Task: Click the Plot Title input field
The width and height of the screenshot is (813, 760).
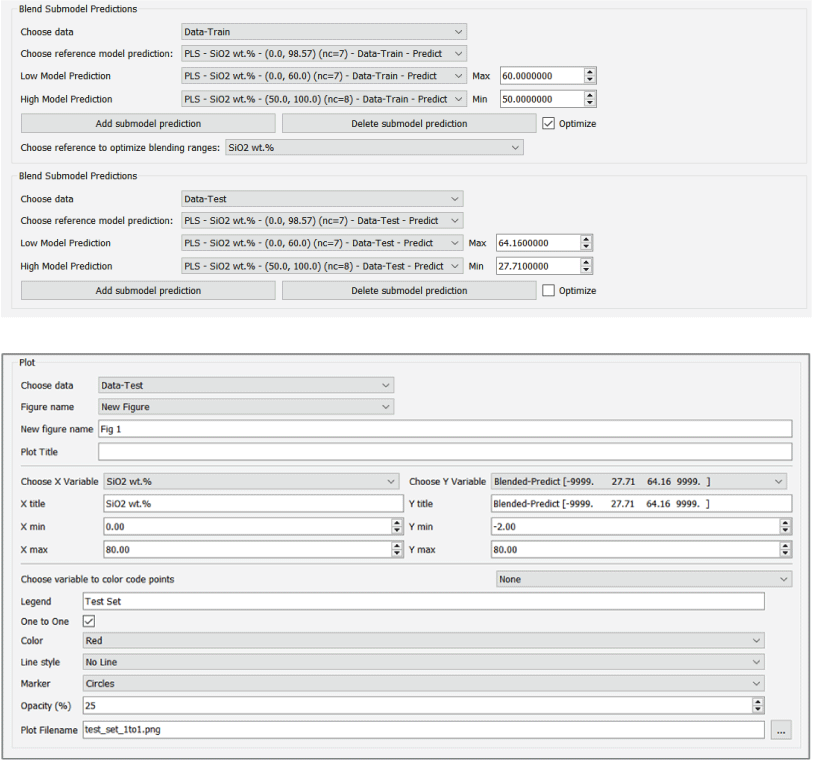Action: coord(444,452)
